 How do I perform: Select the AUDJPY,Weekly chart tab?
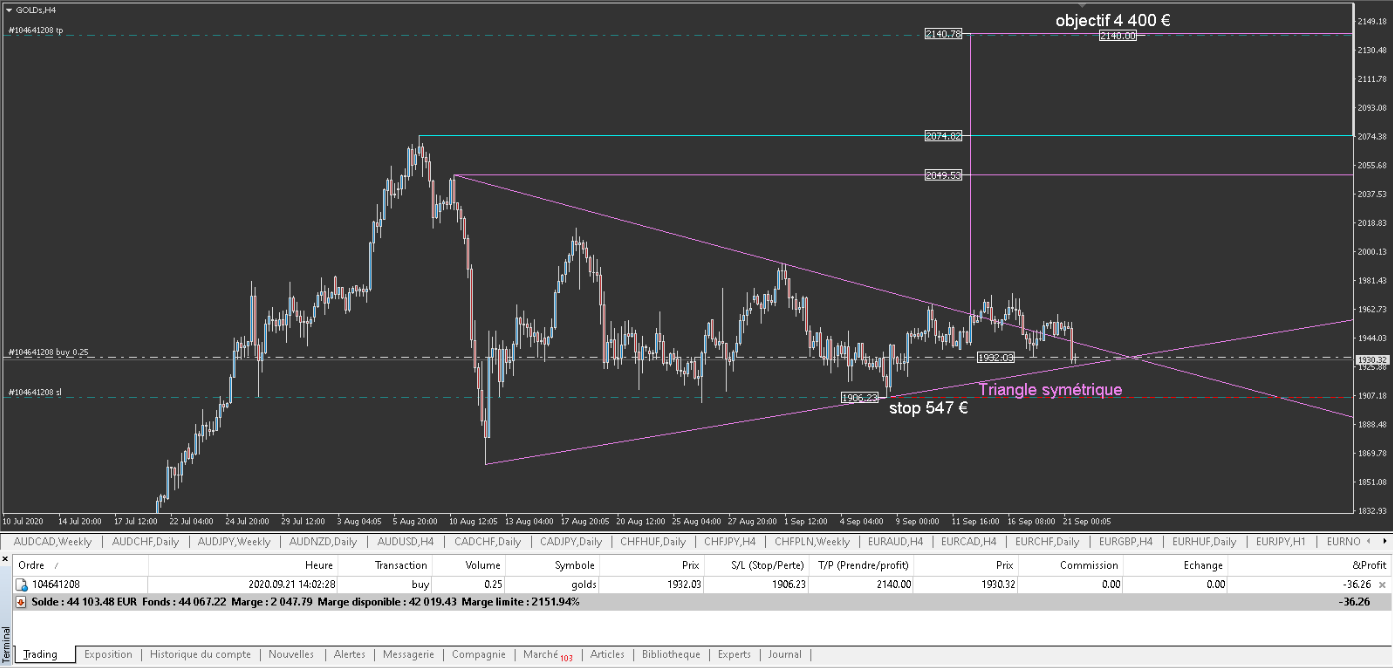[x=234, y=541]
